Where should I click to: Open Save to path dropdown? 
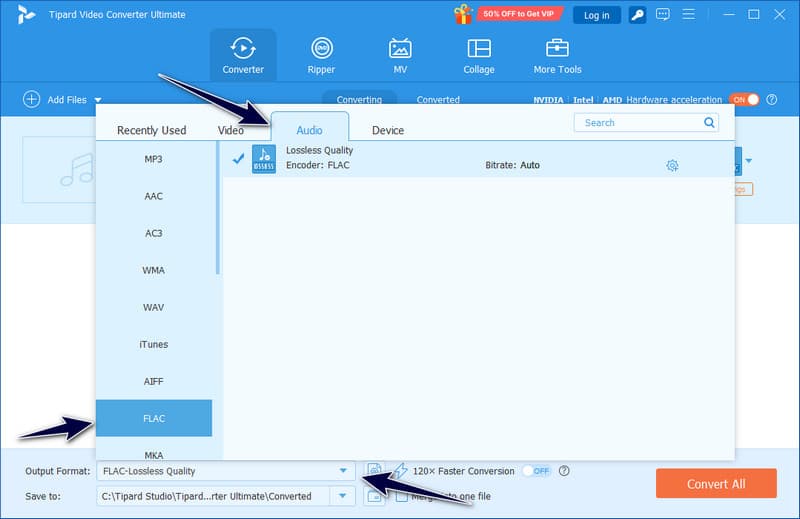pos(343,496)
